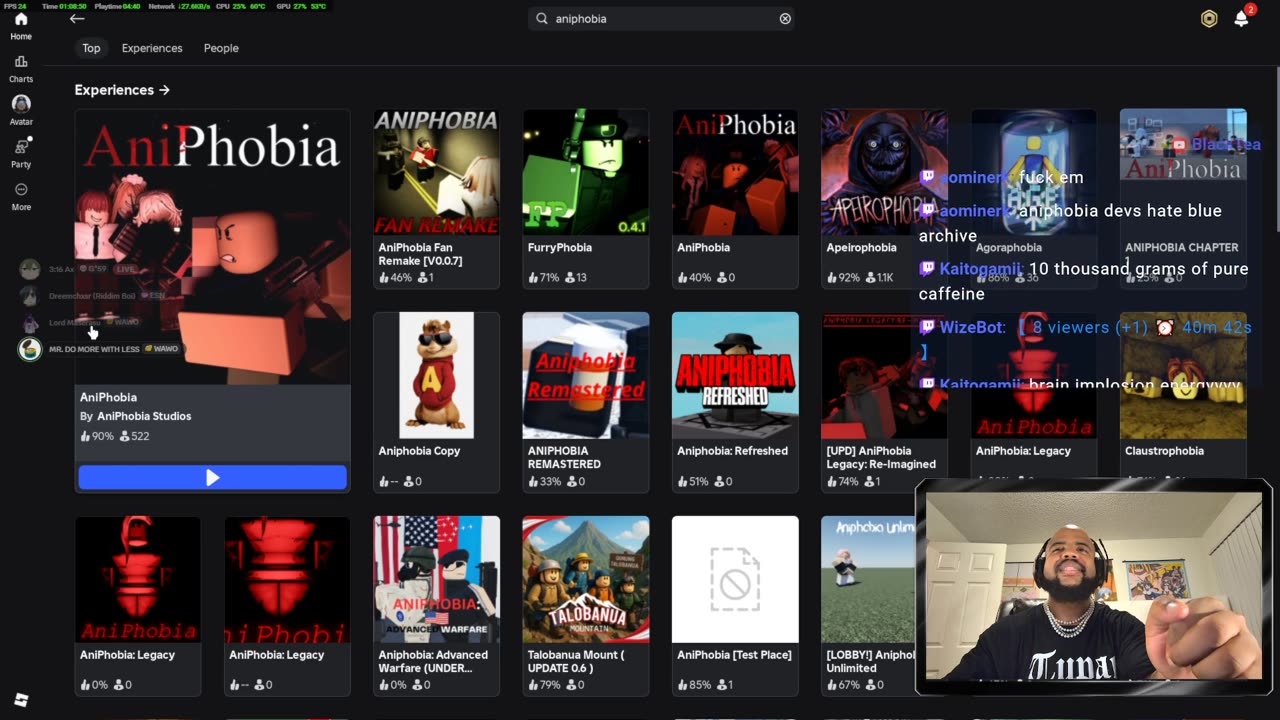Click the 90% rating on featured AniPhobia

click(x=97, y=436)
